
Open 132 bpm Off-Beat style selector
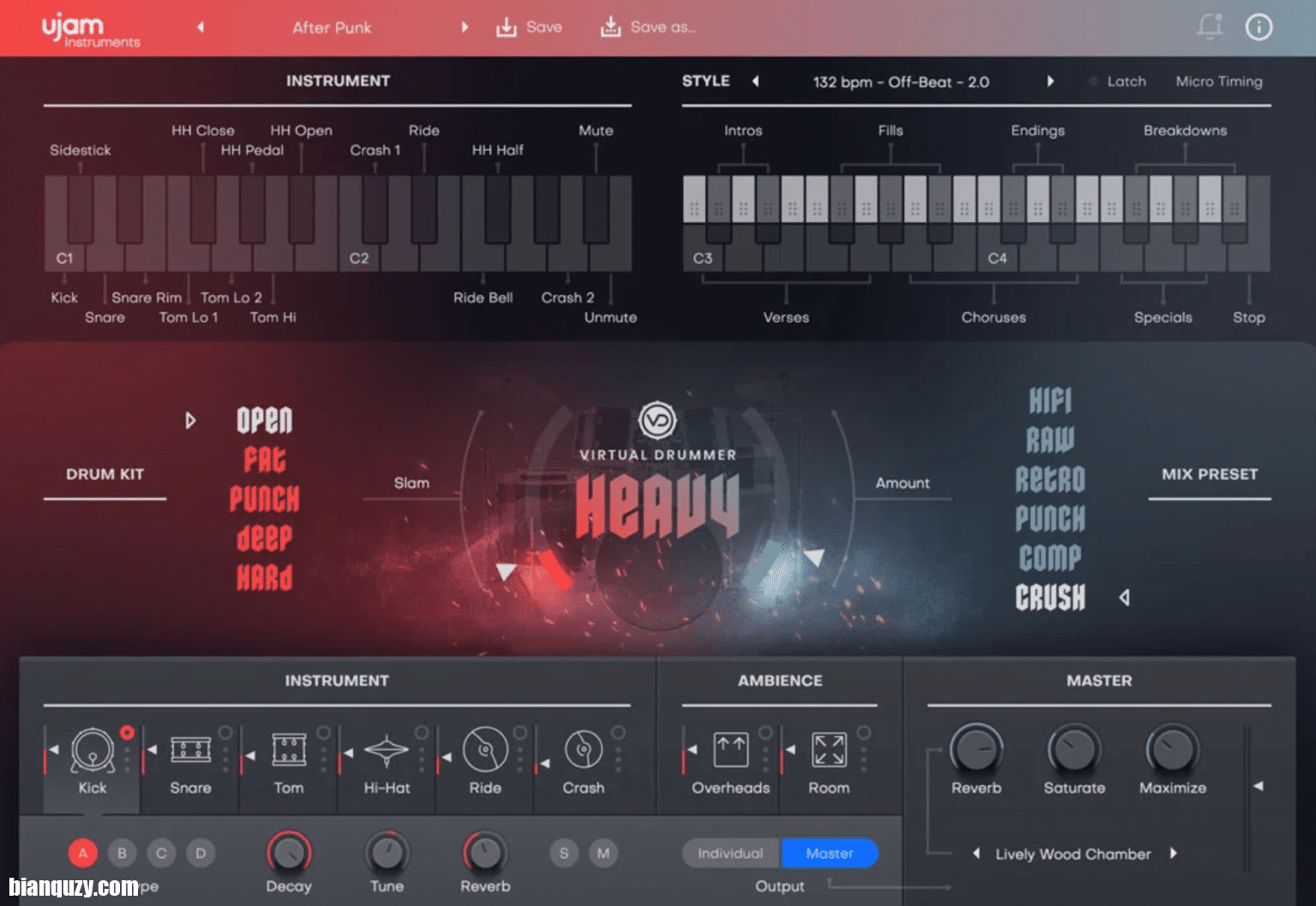[900, 82]
